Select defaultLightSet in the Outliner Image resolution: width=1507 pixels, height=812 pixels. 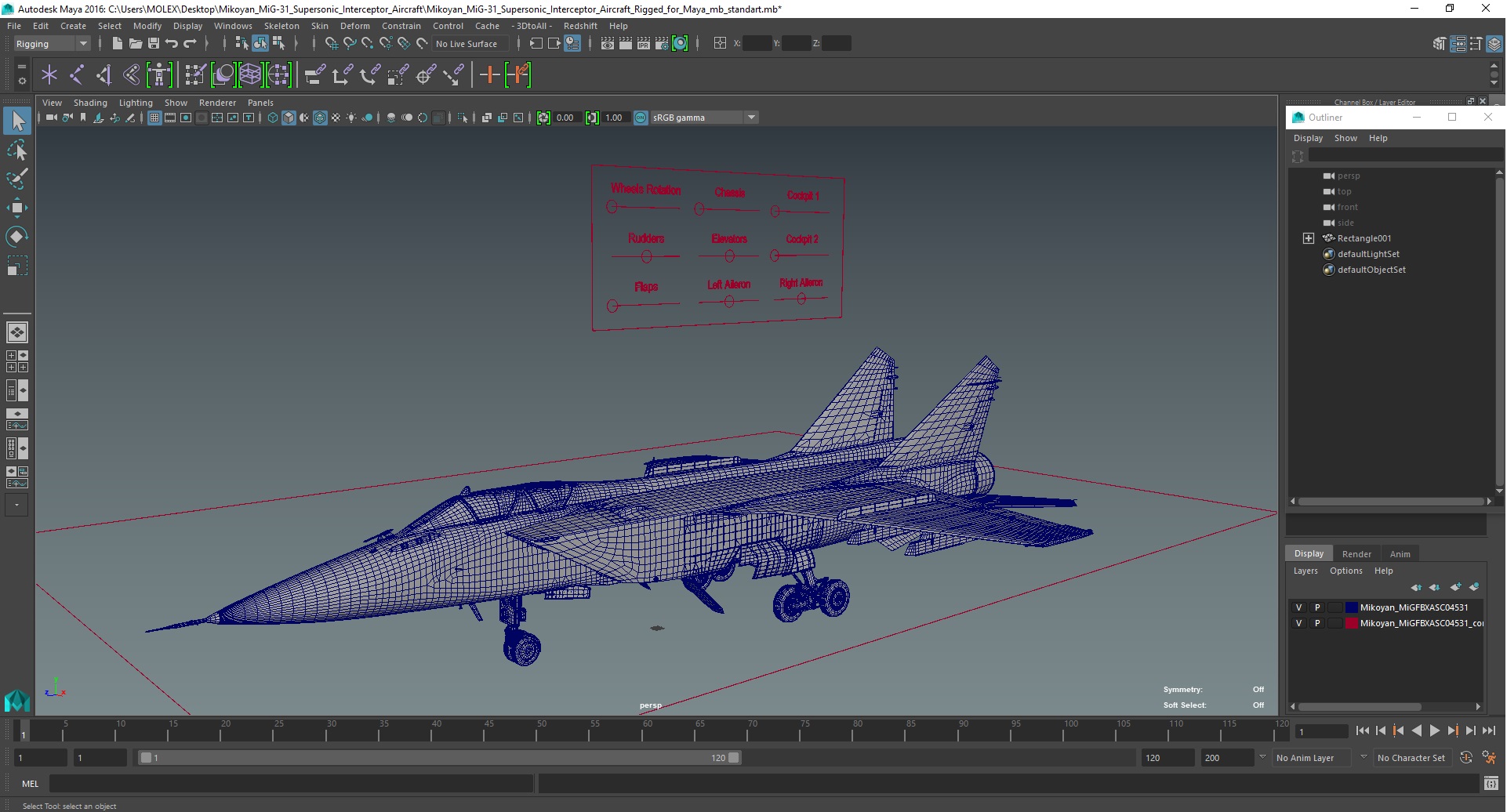1367,254
